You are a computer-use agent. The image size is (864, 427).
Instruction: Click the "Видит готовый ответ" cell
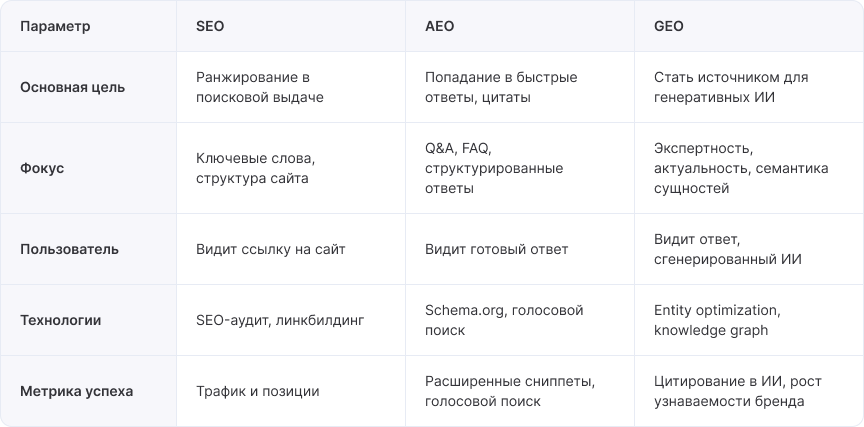tap(496, 249)
